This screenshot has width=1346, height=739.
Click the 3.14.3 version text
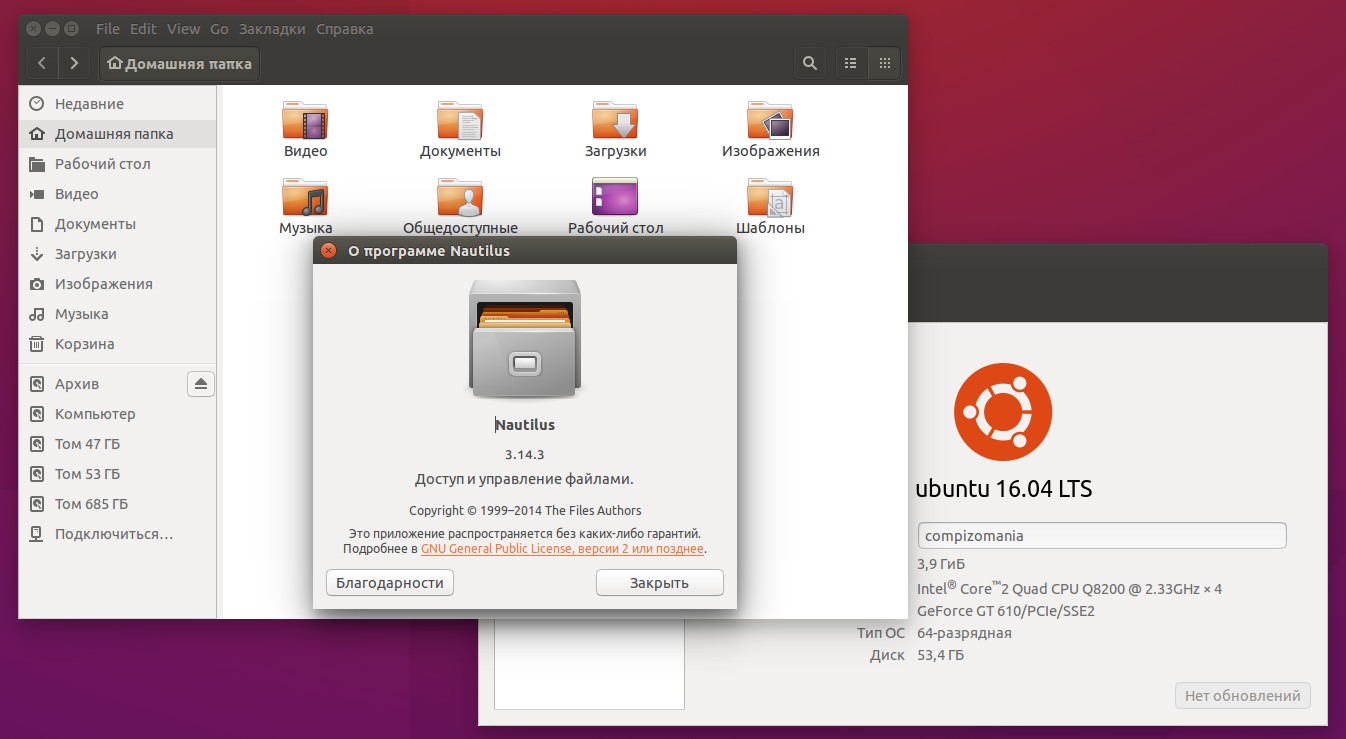coord(525,454)
